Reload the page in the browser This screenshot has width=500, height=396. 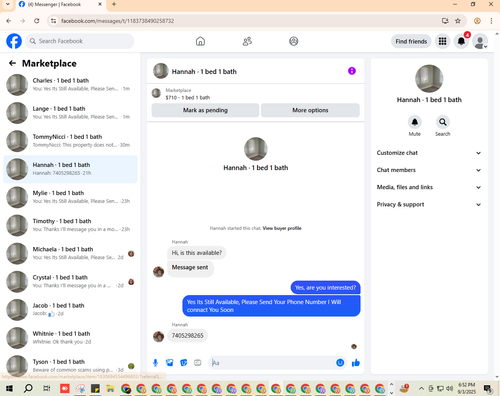(37, 21)
